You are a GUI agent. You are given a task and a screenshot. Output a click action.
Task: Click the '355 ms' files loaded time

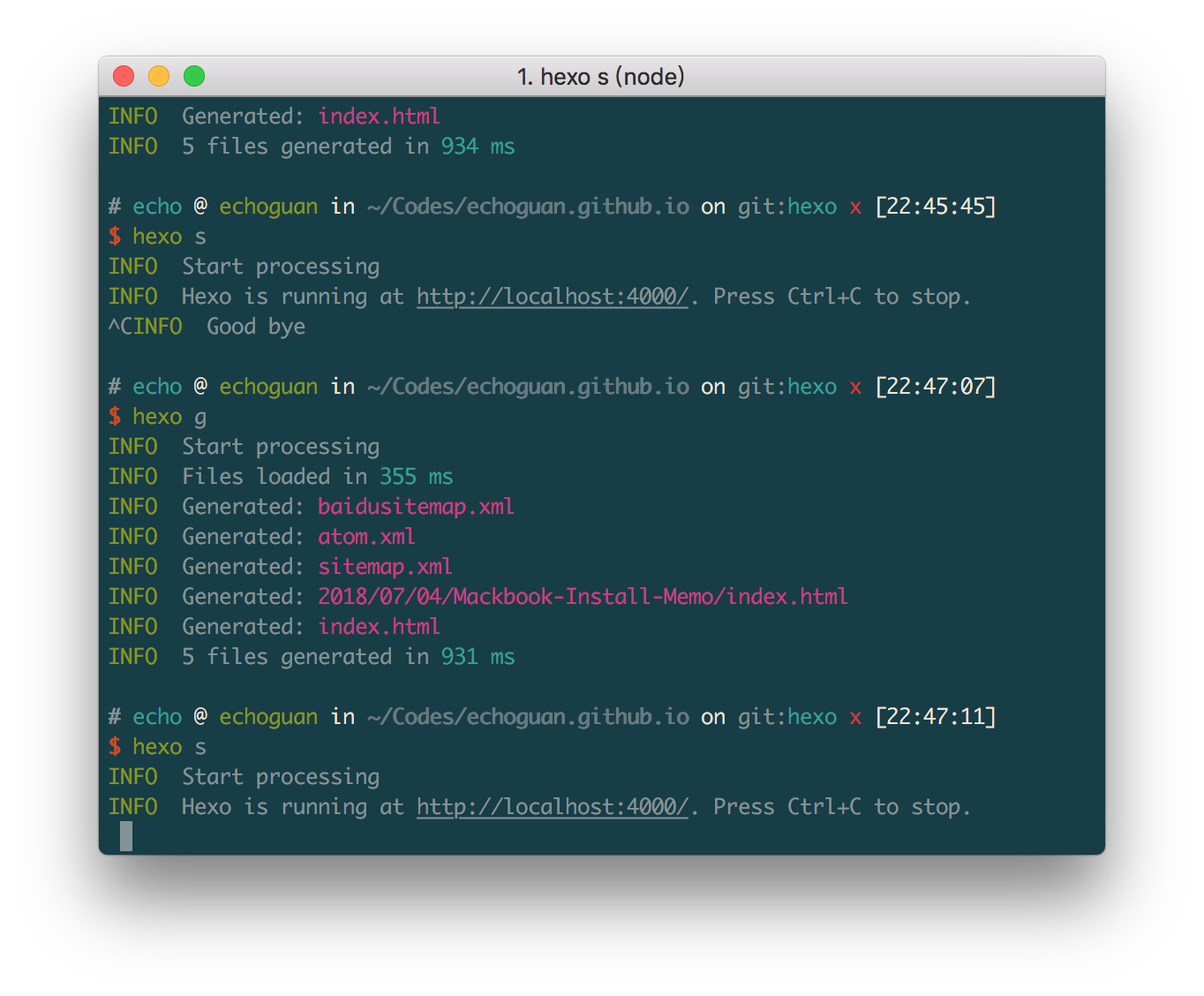416,477
